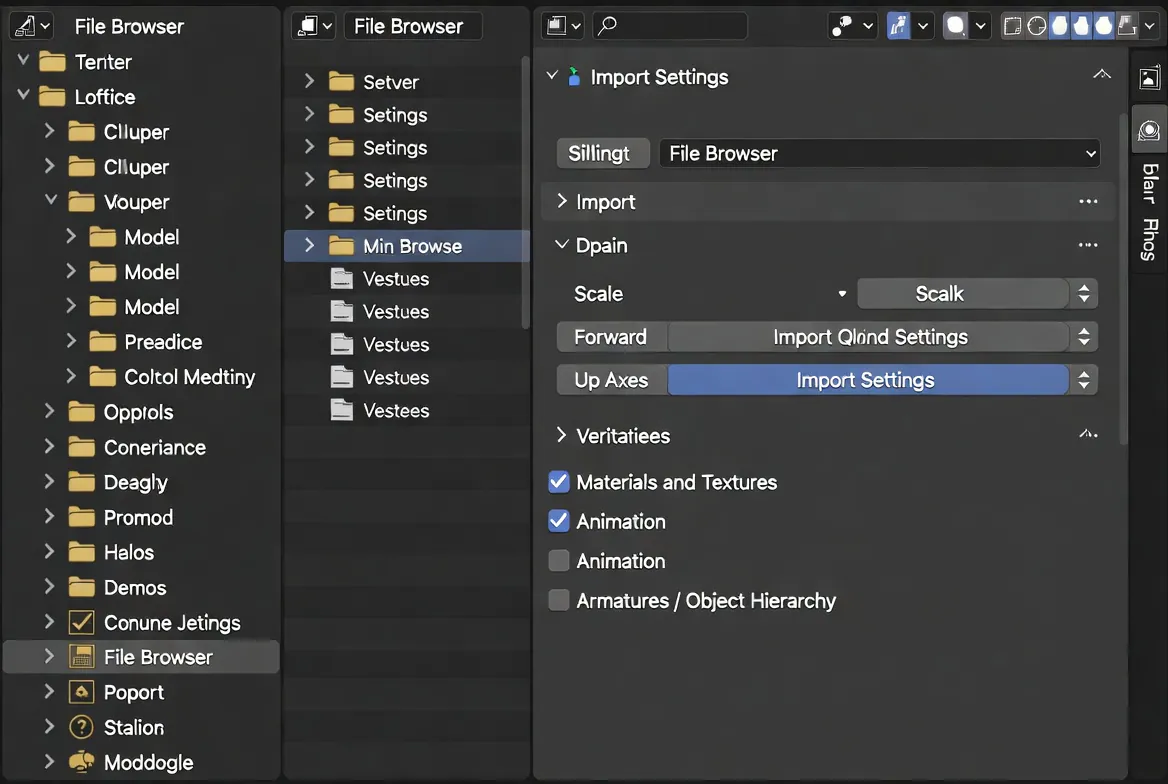Uncheck Materials and Textures checkbox
This screenshot has width=1168, height=784.
point(559,481)
